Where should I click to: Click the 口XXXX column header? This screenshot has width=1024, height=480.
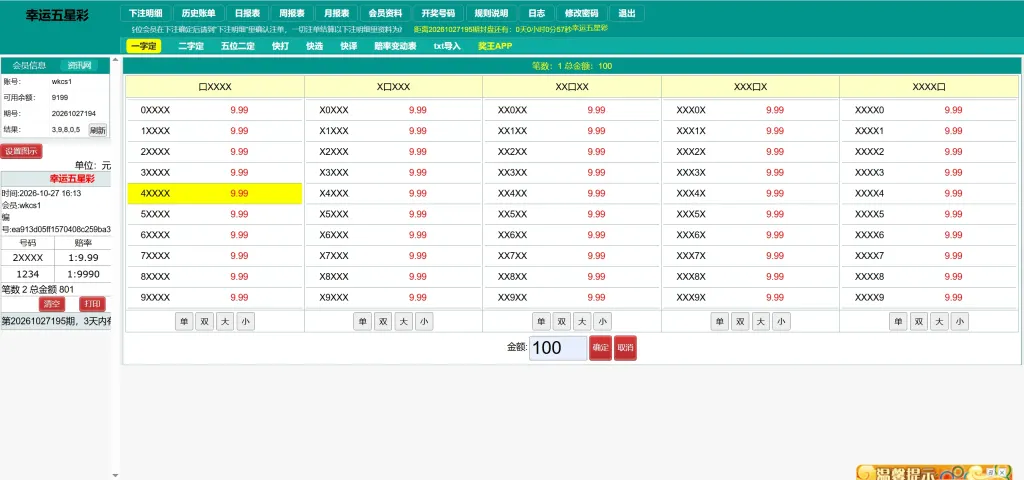click(215, 87)
